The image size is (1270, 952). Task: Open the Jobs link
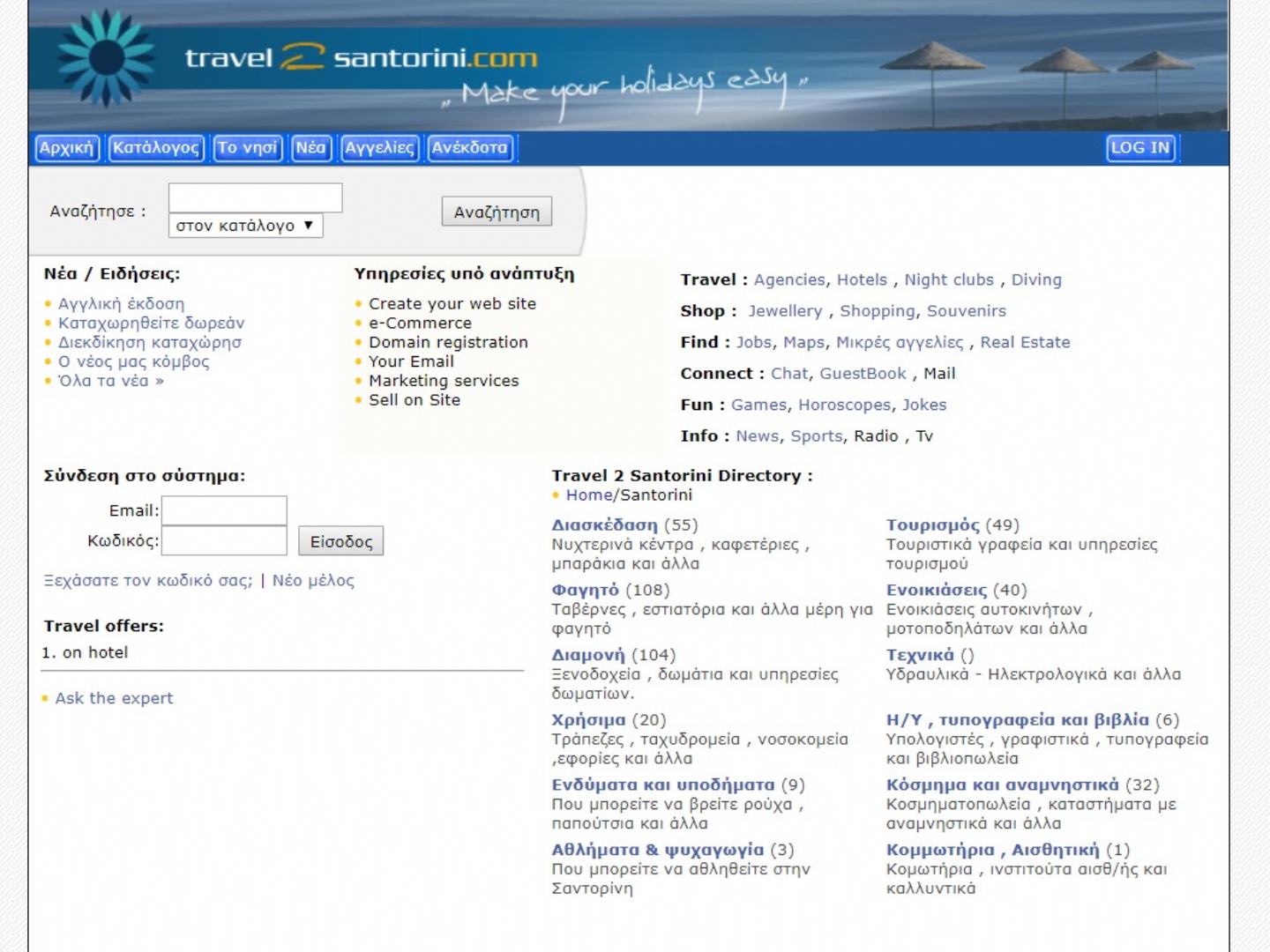point(754,343)
